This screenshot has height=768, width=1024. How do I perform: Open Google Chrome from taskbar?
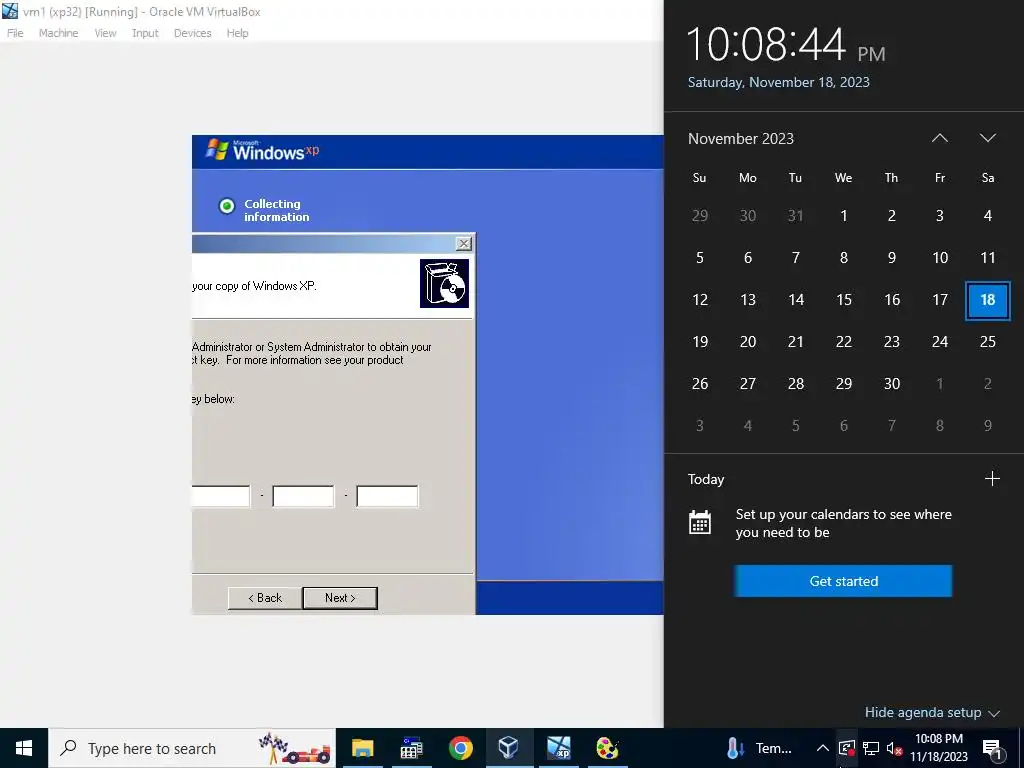pos(460,748)
